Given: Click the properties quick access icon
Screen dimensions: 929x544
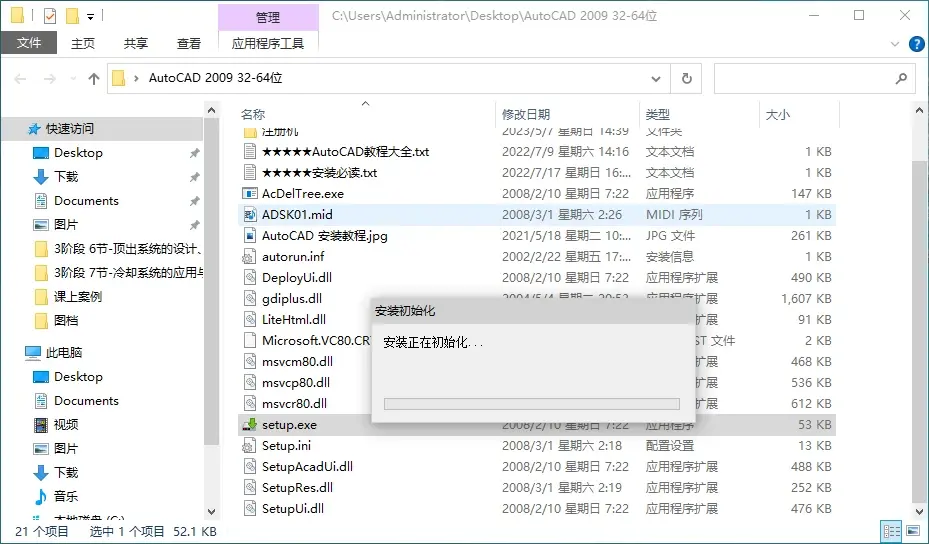Looking at the screenshot, I should pos(50,16).
